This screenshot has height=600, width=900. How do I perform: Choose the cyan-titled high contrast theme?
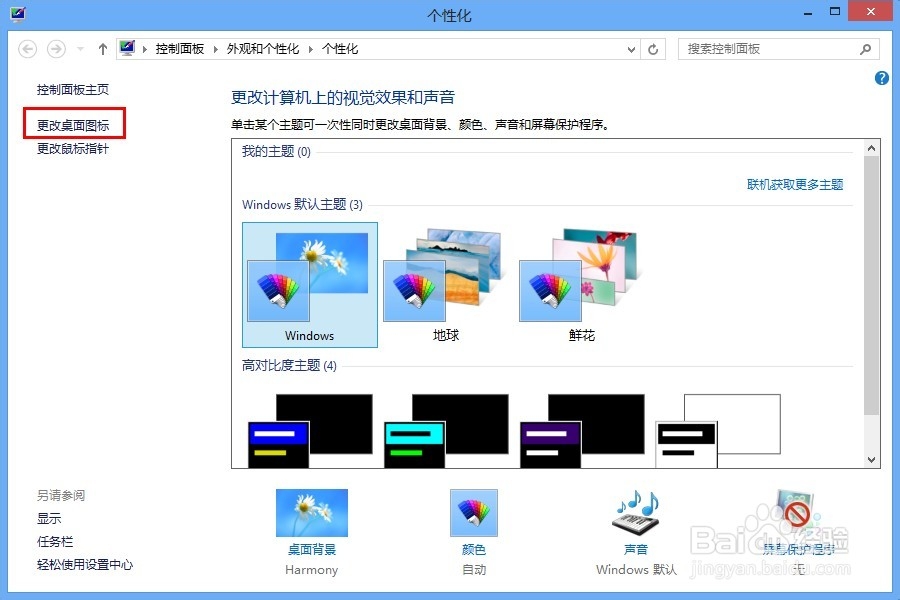pyautogui.click(x=446, y=431)
